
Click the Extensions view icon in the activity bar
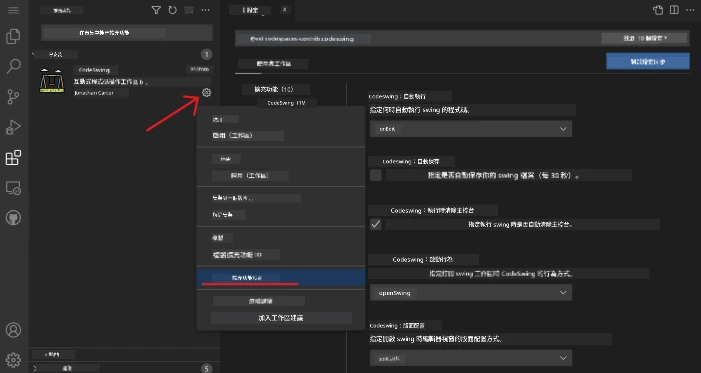(13, 157)
